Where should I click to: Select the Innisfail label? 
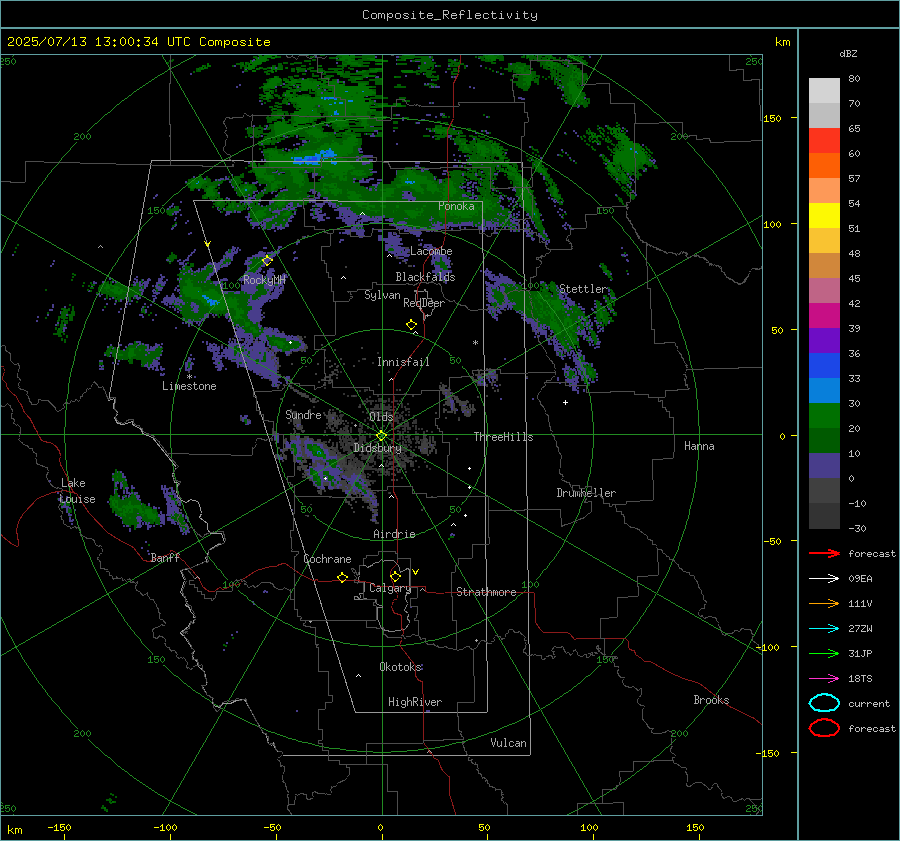(403, 362)
